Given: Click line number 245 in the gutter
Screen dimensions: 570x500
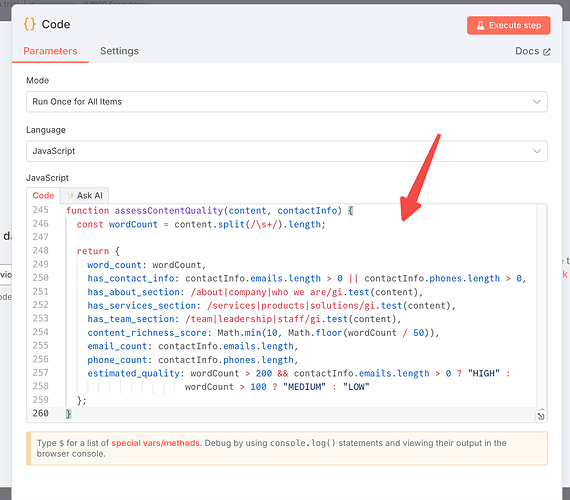Looking at the screenshot, I should pyautogui.click(x=40, y=210).
